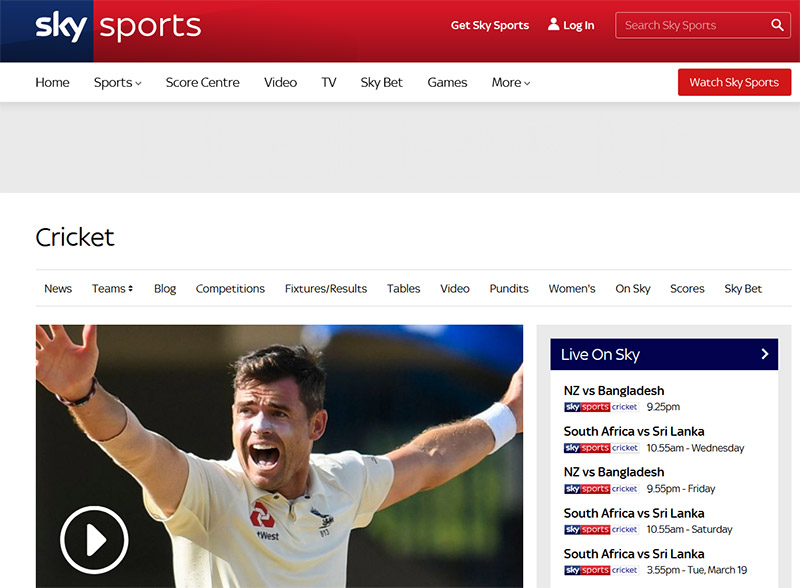
Task: Open the TV section
Action: tap(329, 82)
